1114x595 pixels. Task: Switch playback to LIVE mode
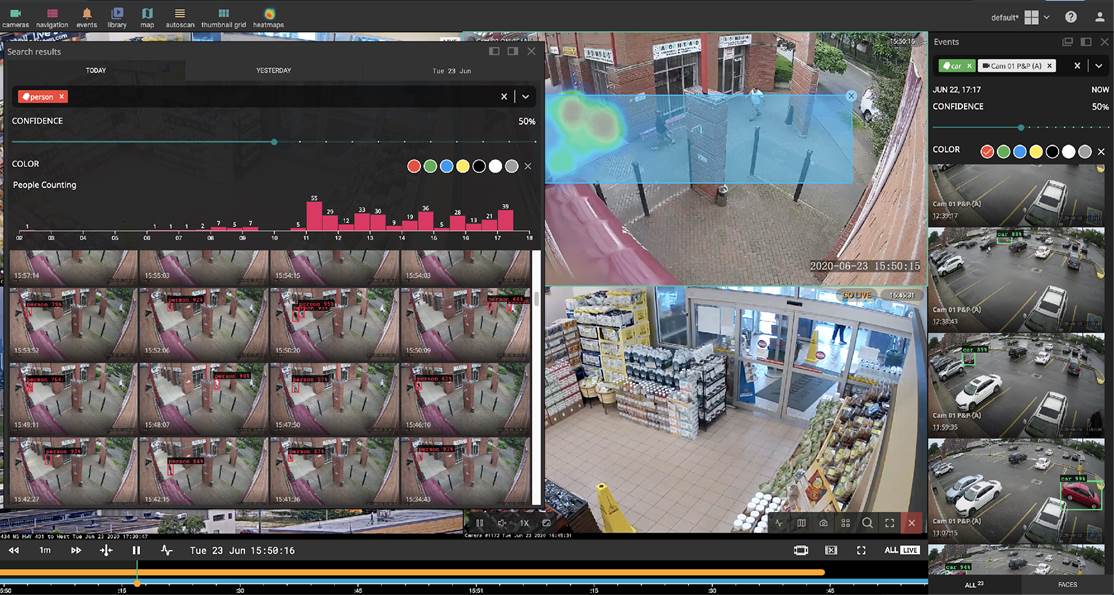910,550
